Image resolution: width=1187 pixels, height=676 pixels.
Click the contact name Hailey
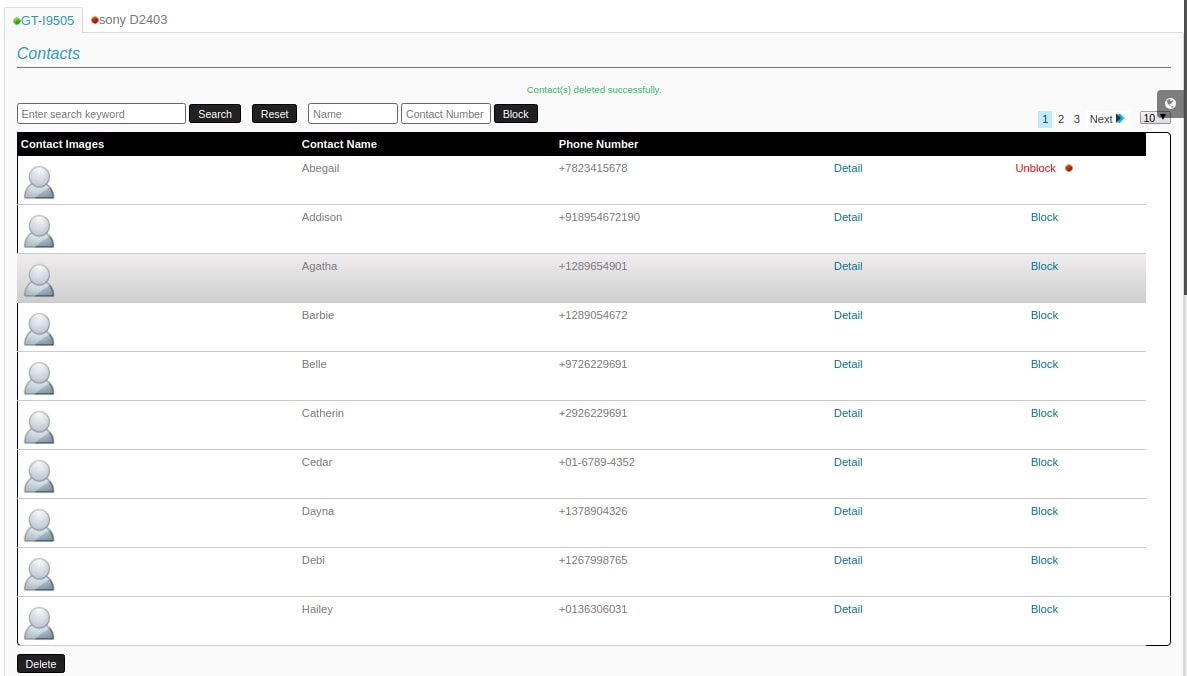(x=317, y=609)
